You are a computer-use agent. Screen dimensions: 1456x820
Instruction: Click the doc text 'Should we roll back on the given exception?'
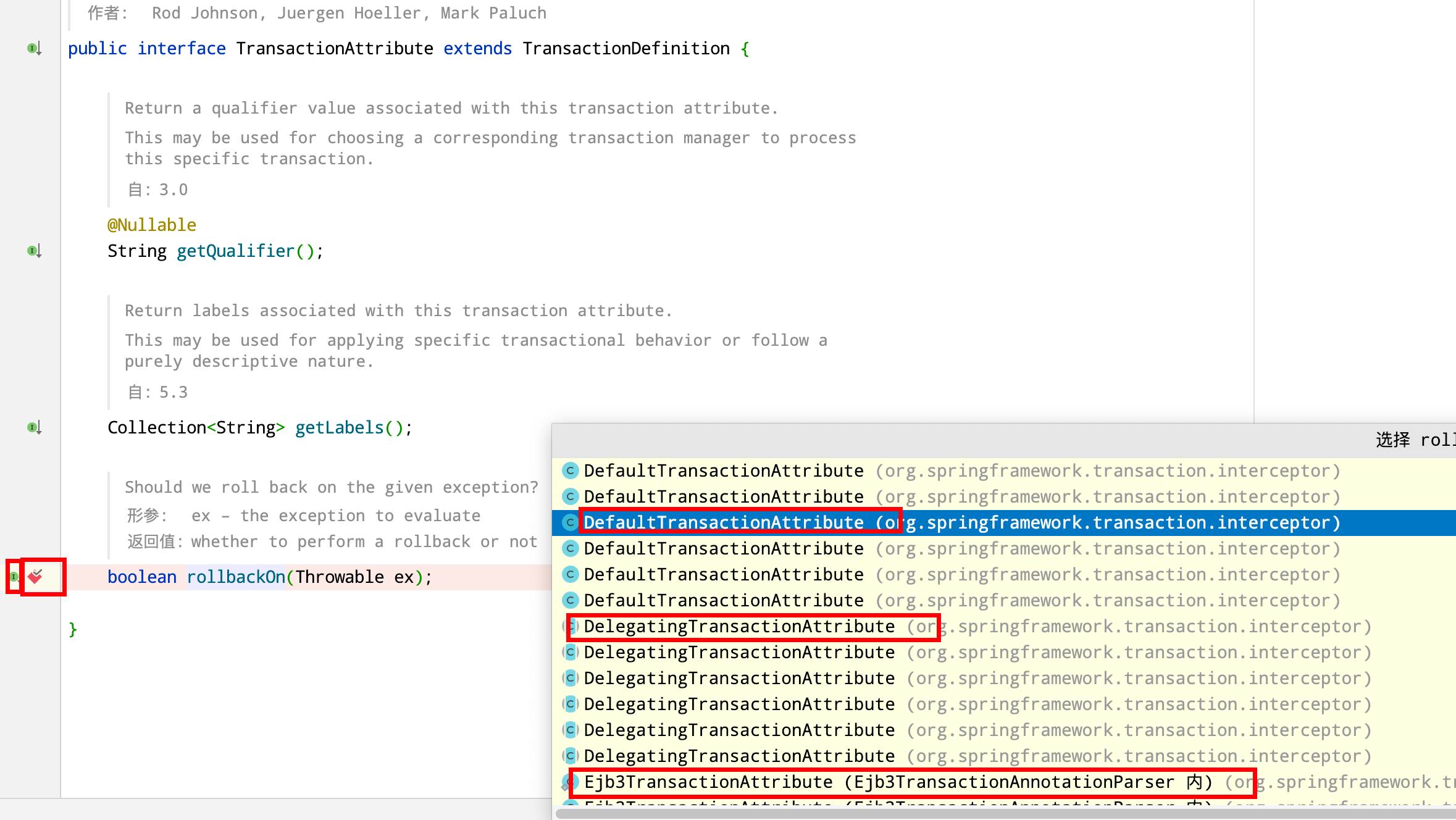point(332,488)
